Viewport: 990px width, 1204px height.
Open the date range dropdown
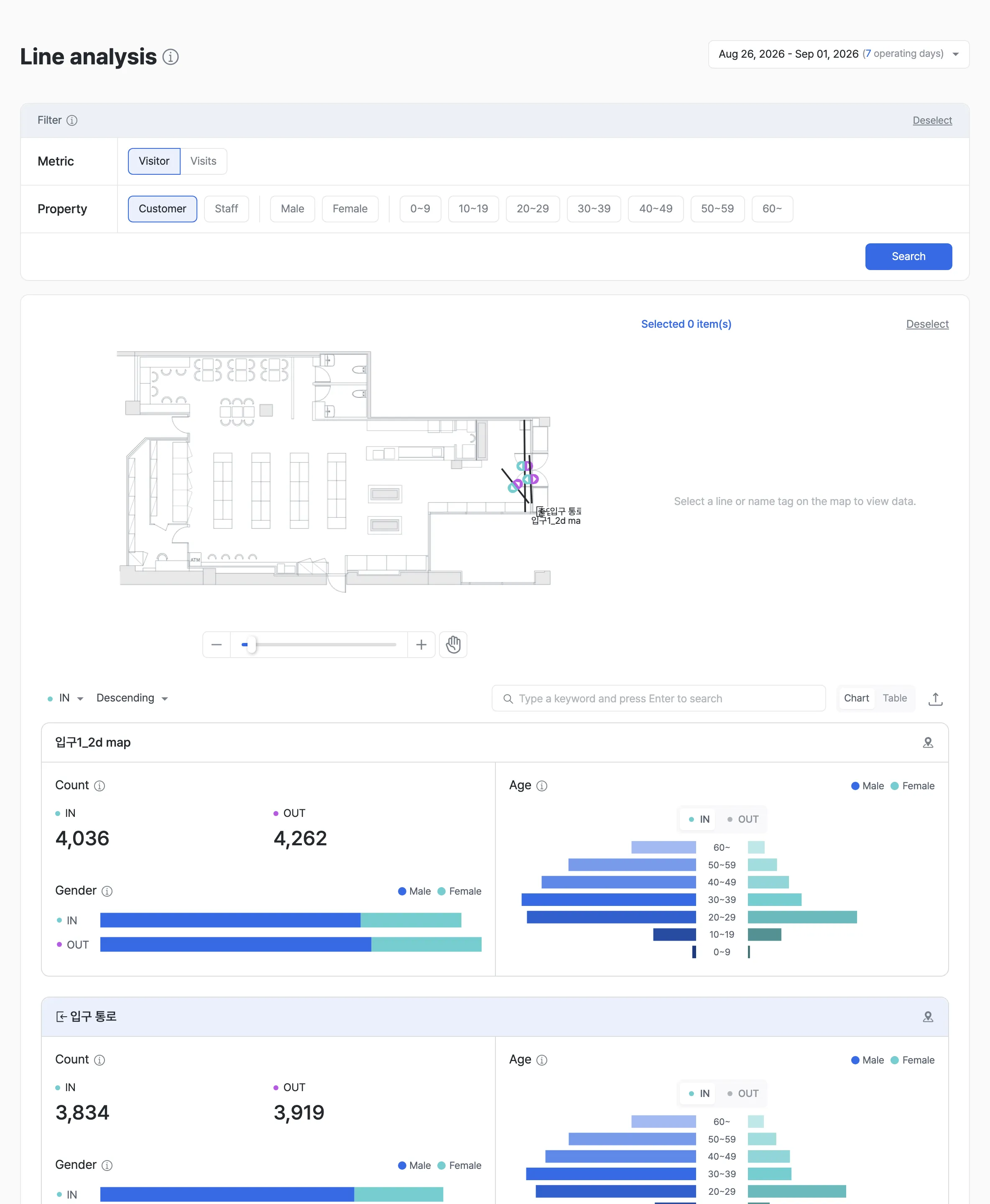(x=838, y=54)
